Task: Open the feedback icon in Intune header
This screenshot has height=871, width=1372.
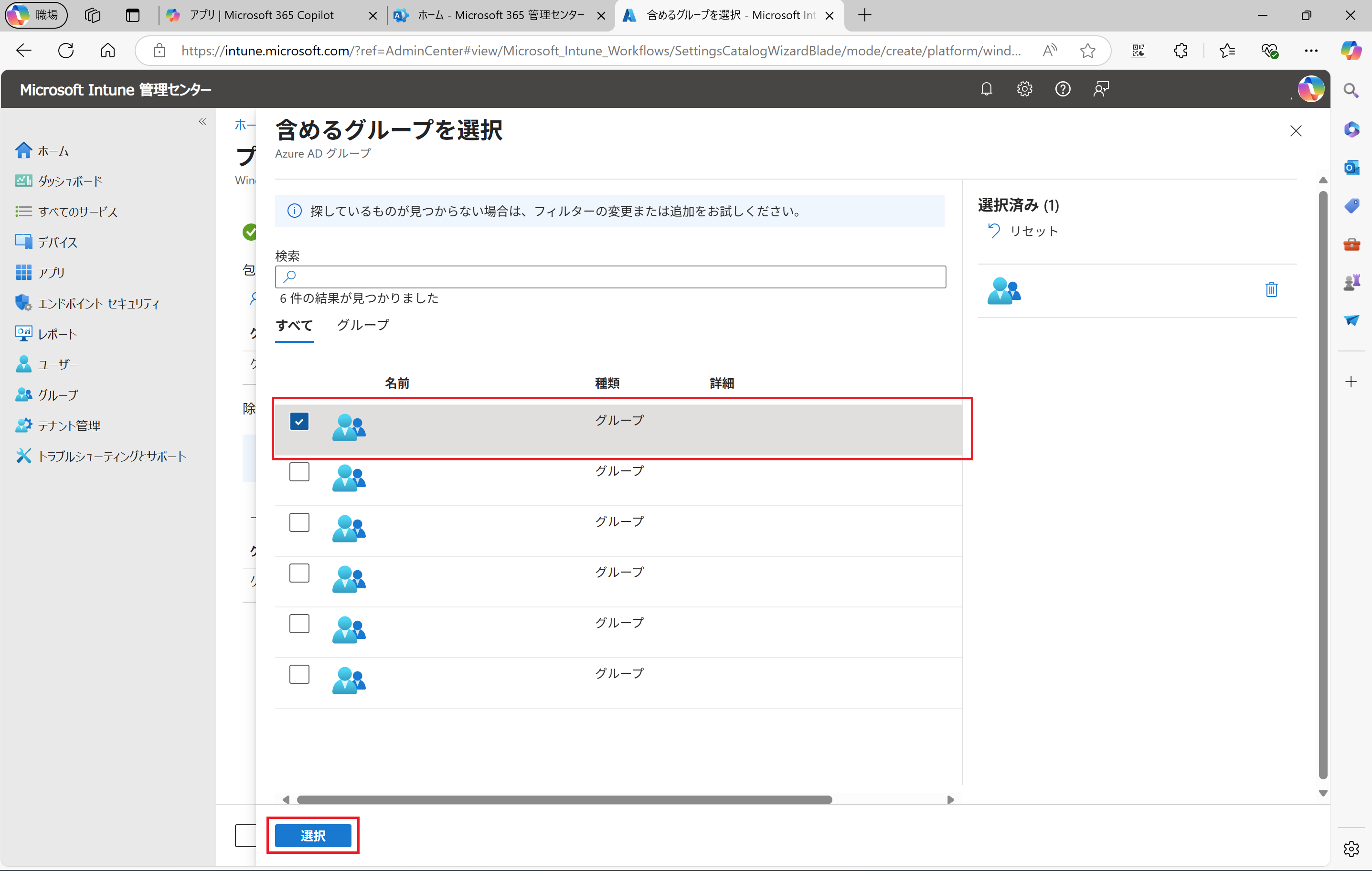Action: (1101, 89)
